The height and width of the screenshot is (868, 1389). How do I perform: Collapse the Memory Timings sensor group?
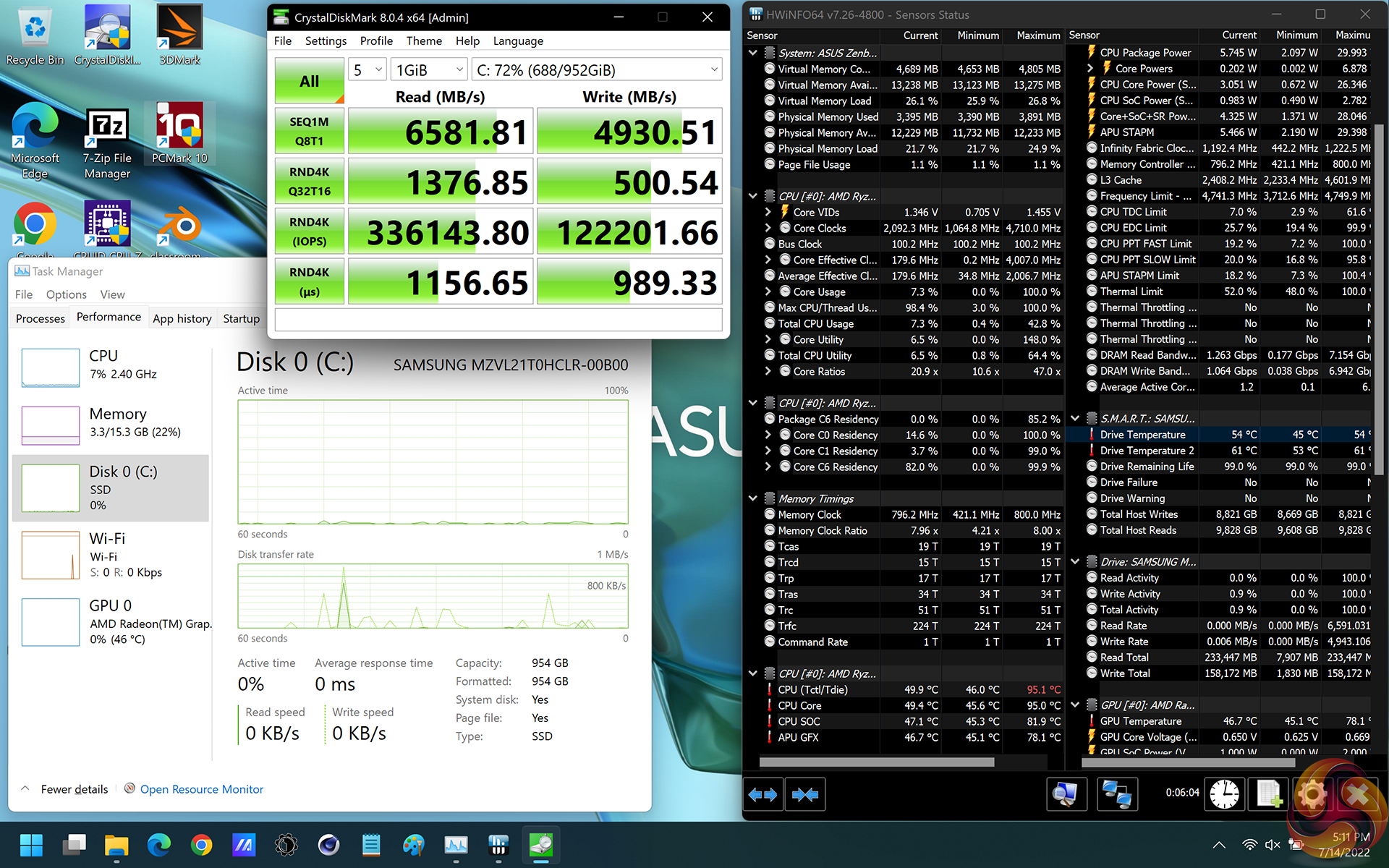pos(753,498)
